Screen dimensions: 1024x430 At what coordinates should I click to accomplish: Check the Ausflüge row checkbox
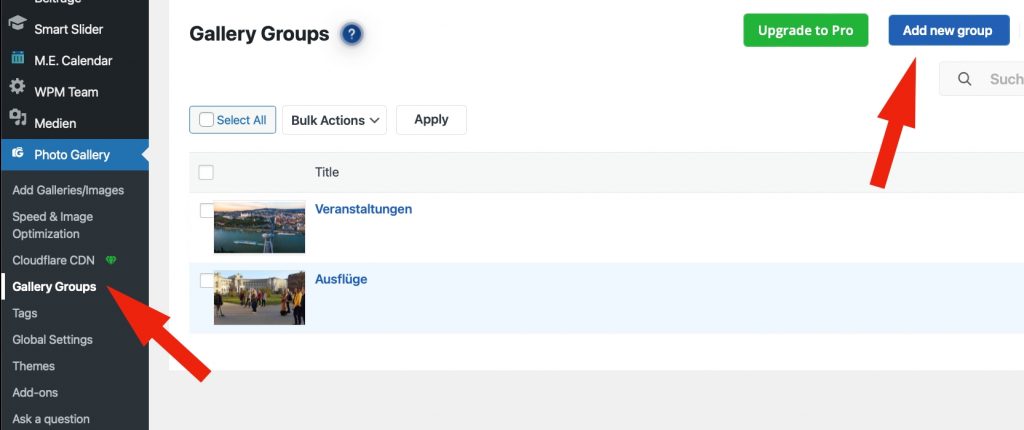[206, 281]
